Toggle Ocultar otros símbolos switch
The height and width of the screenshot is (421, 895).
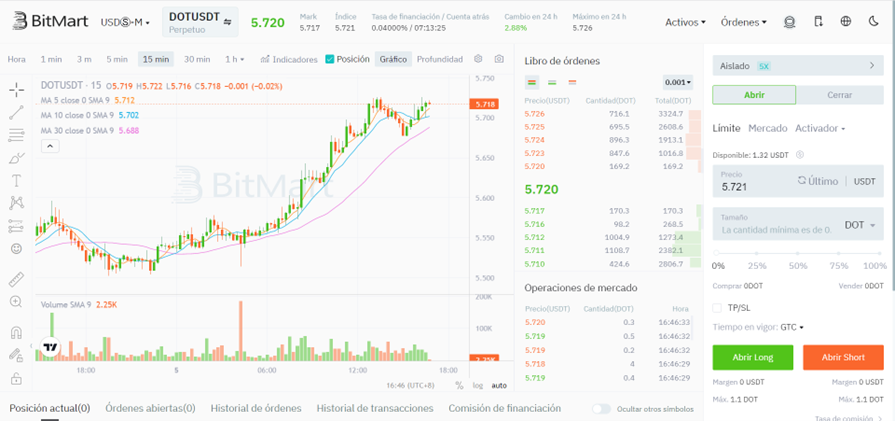(x=601, y=408)
